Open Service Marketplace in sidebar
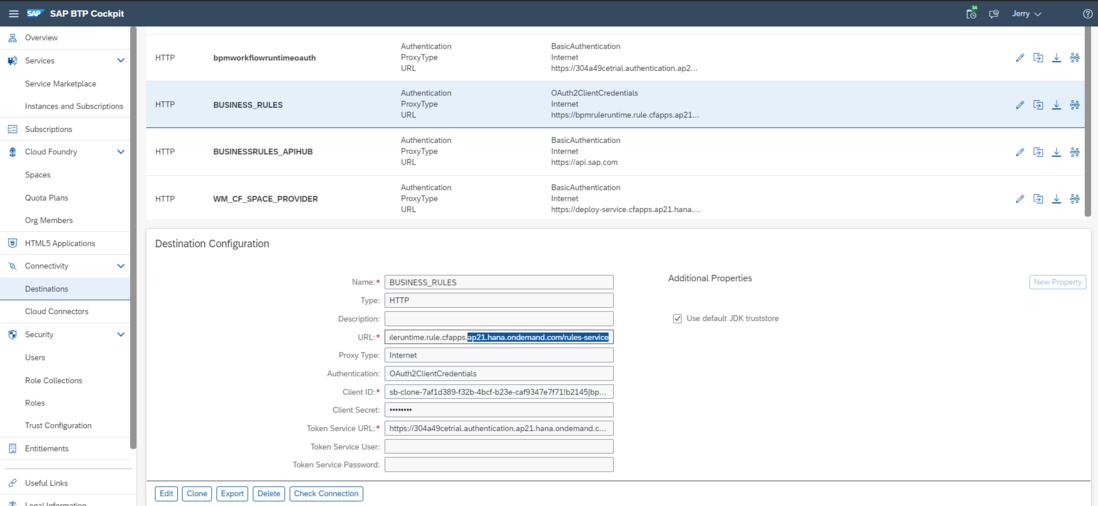Viewport: 1098px width, 506px height. pyautogui.click(x=60, y=84)
